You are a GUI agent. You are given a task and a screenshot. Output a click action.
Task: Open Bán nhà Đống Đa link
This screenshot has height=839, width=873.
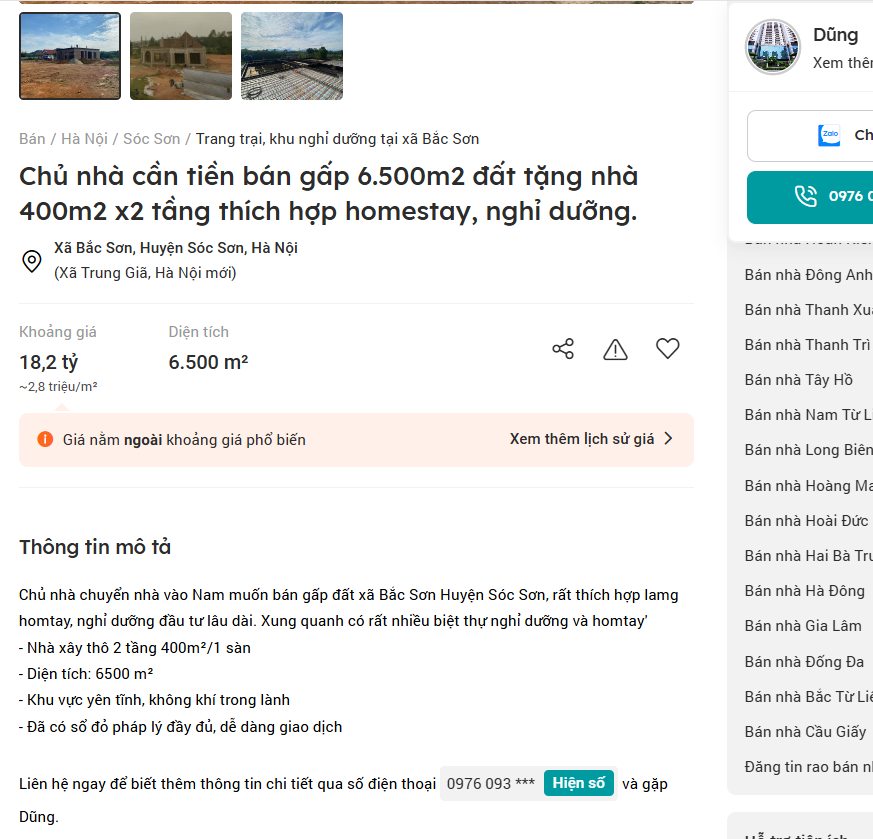coord(805,662)
